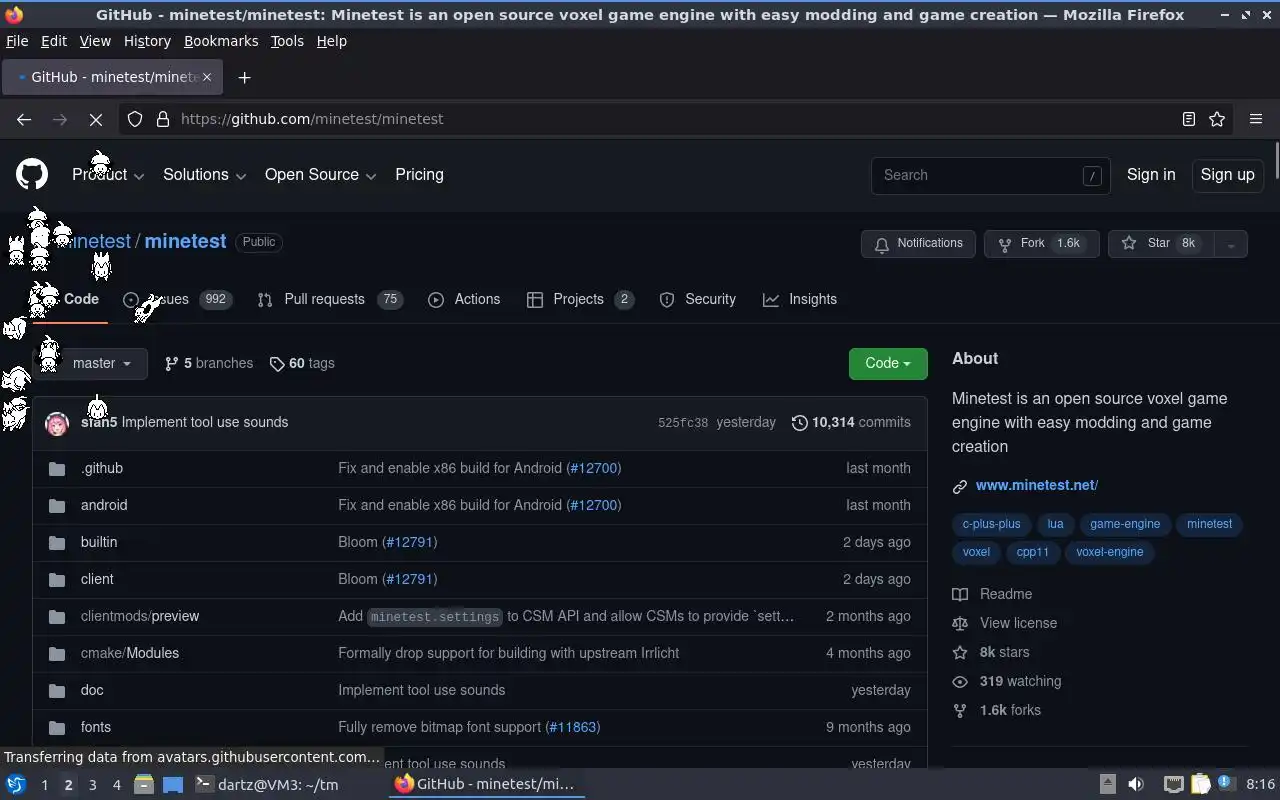
Task: Click the history clock icon near commits
Action: click(x=799, y=422)
